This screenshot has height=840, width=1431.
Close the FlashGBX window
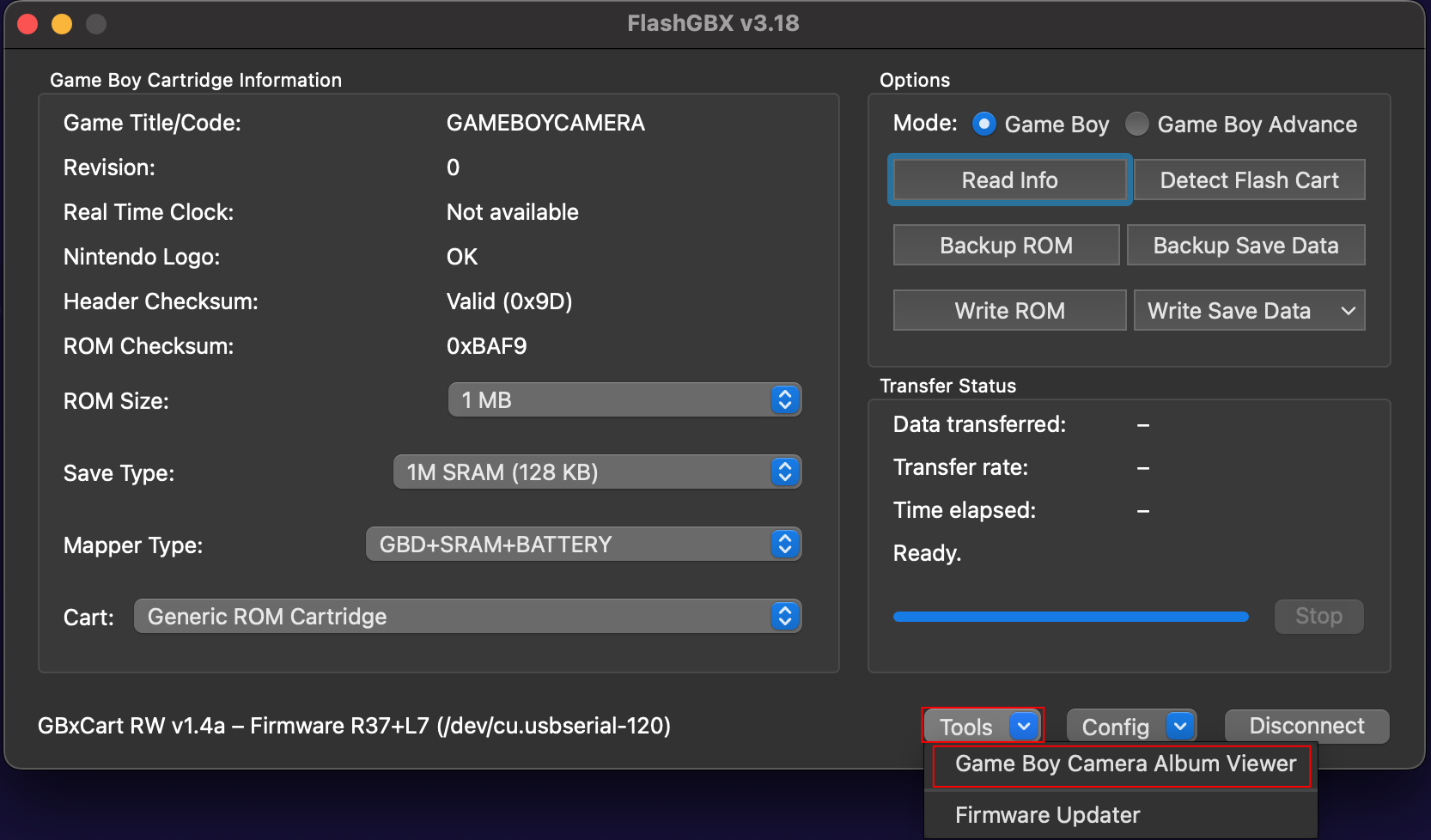coord(27,24)
